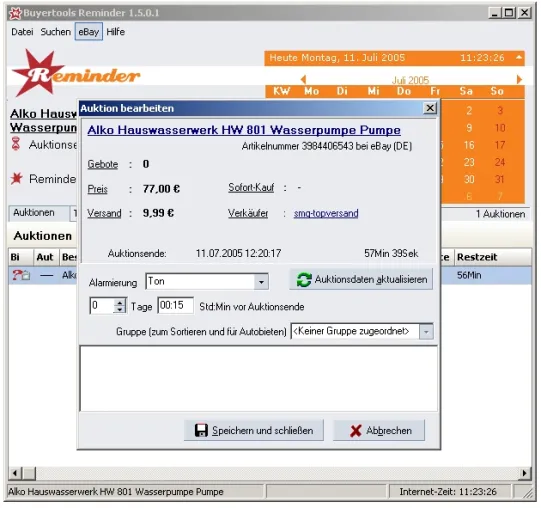Select calendar day 16
The width and height of the screenshot is (541, 508).
[x=469, y=145]
